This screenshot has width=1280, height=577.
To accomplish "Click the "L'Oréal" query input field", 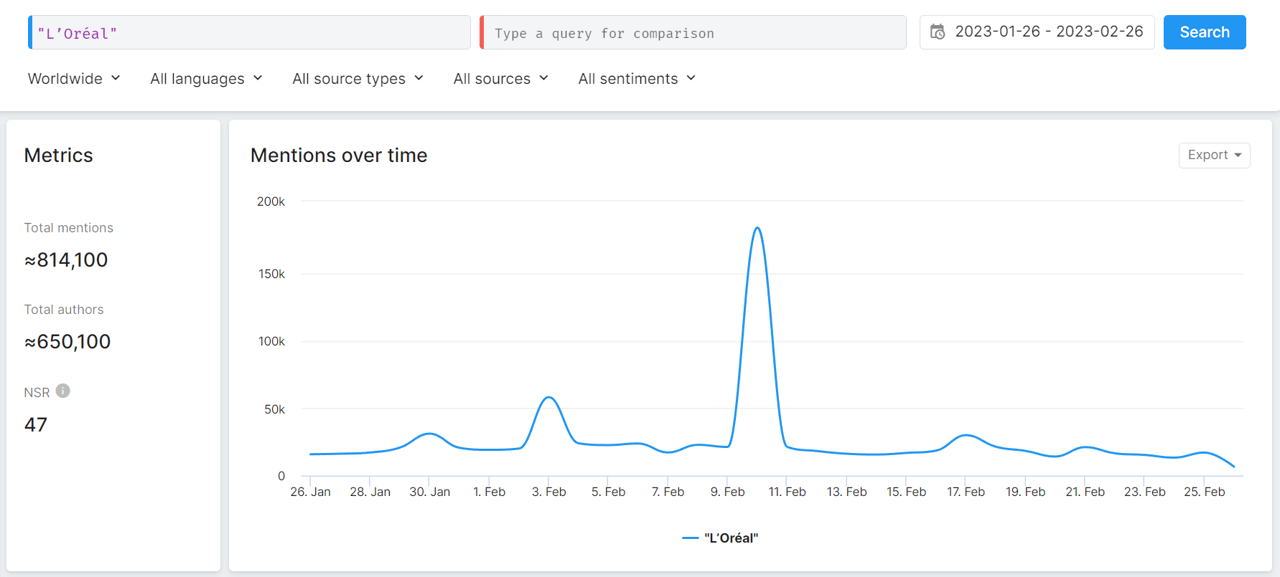I will (x=250, y=33).
